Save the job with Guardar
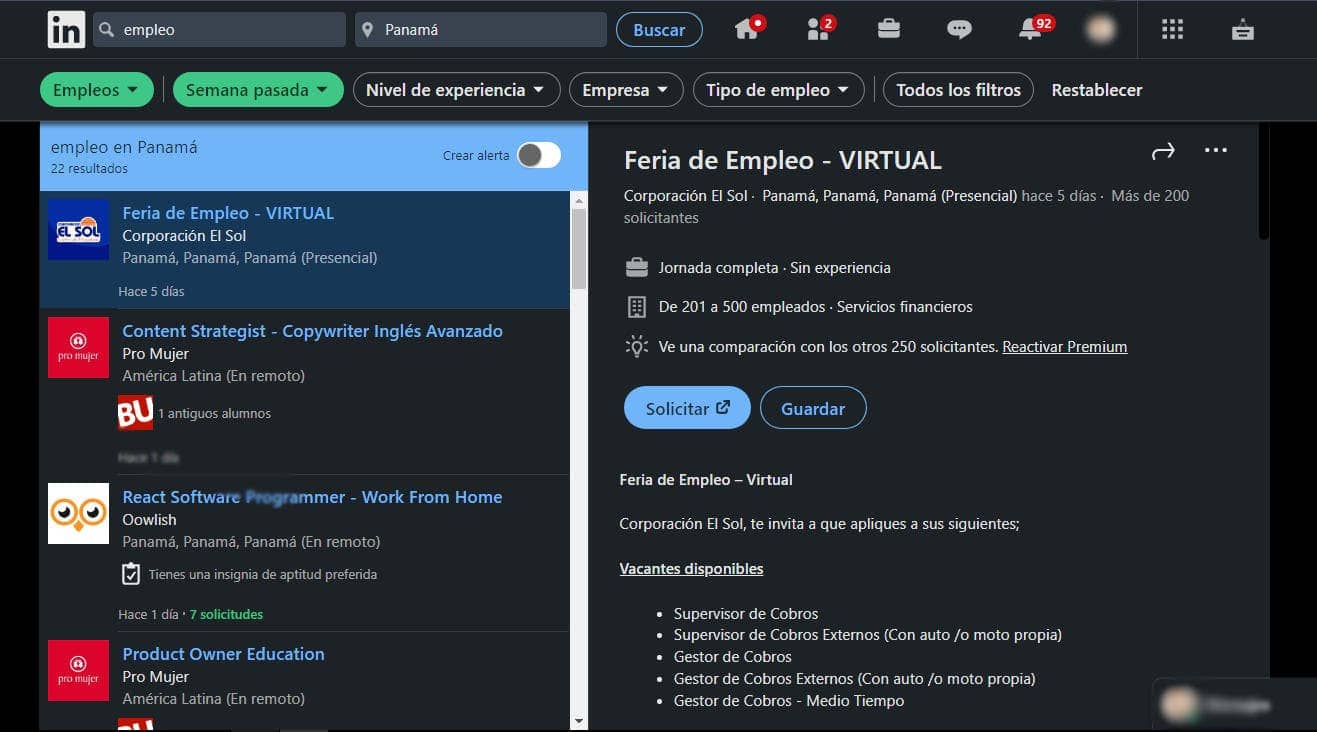This screenshot has width=1317, height=732. click(813, 408)
